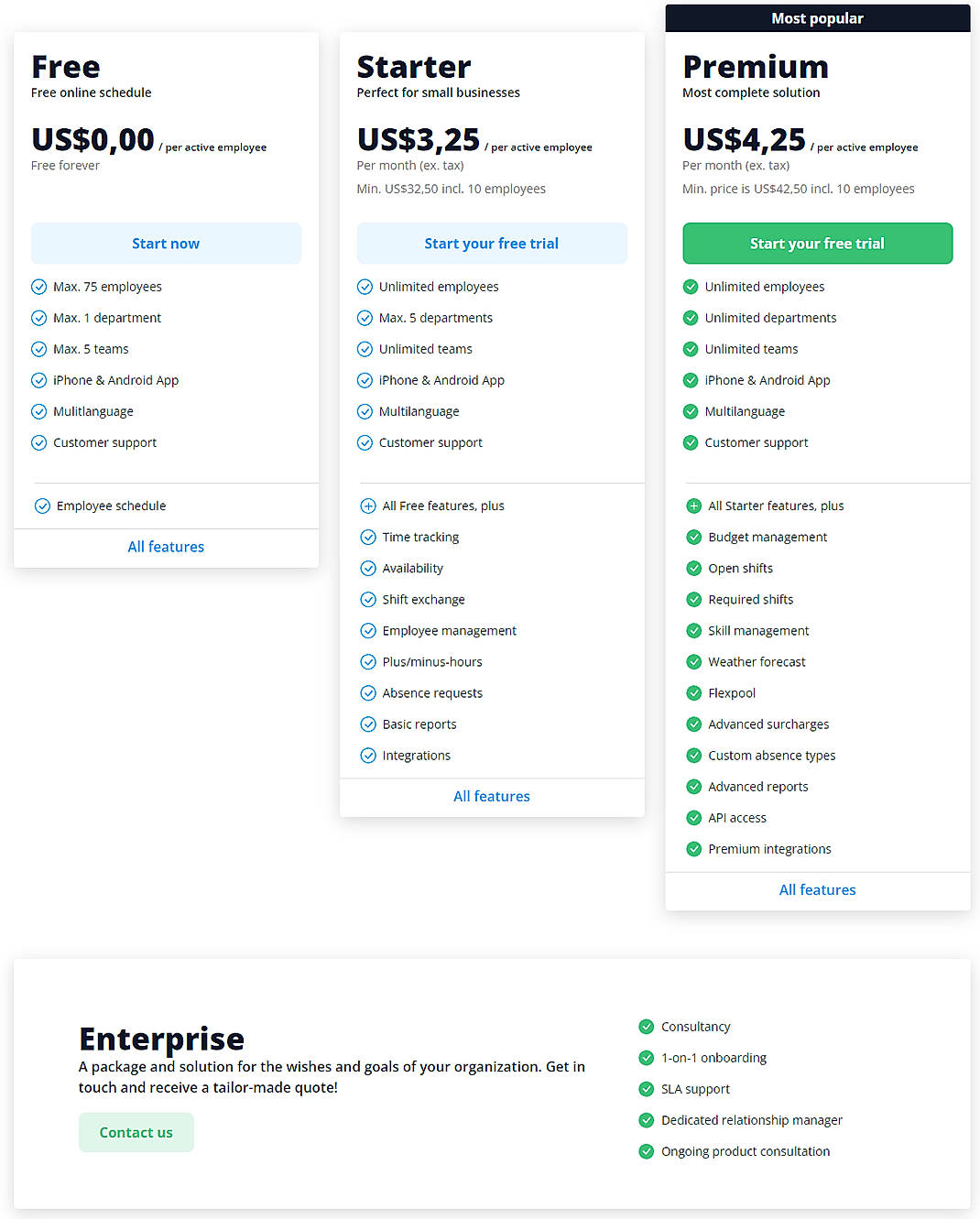Viewport: 980px width, 1219px height.
Task: Open Contact us for the Enterprise package
Action: click(136, 1132)
